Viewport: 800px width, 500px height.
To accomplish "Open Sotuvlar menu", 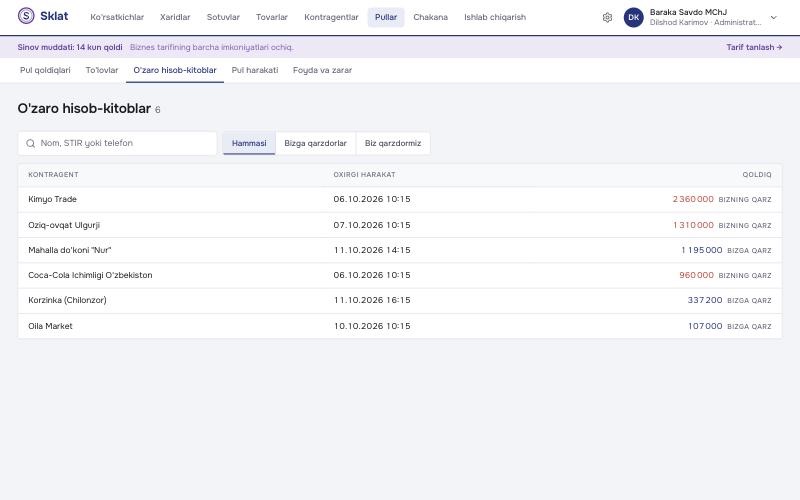I will [x=223, y=17].
